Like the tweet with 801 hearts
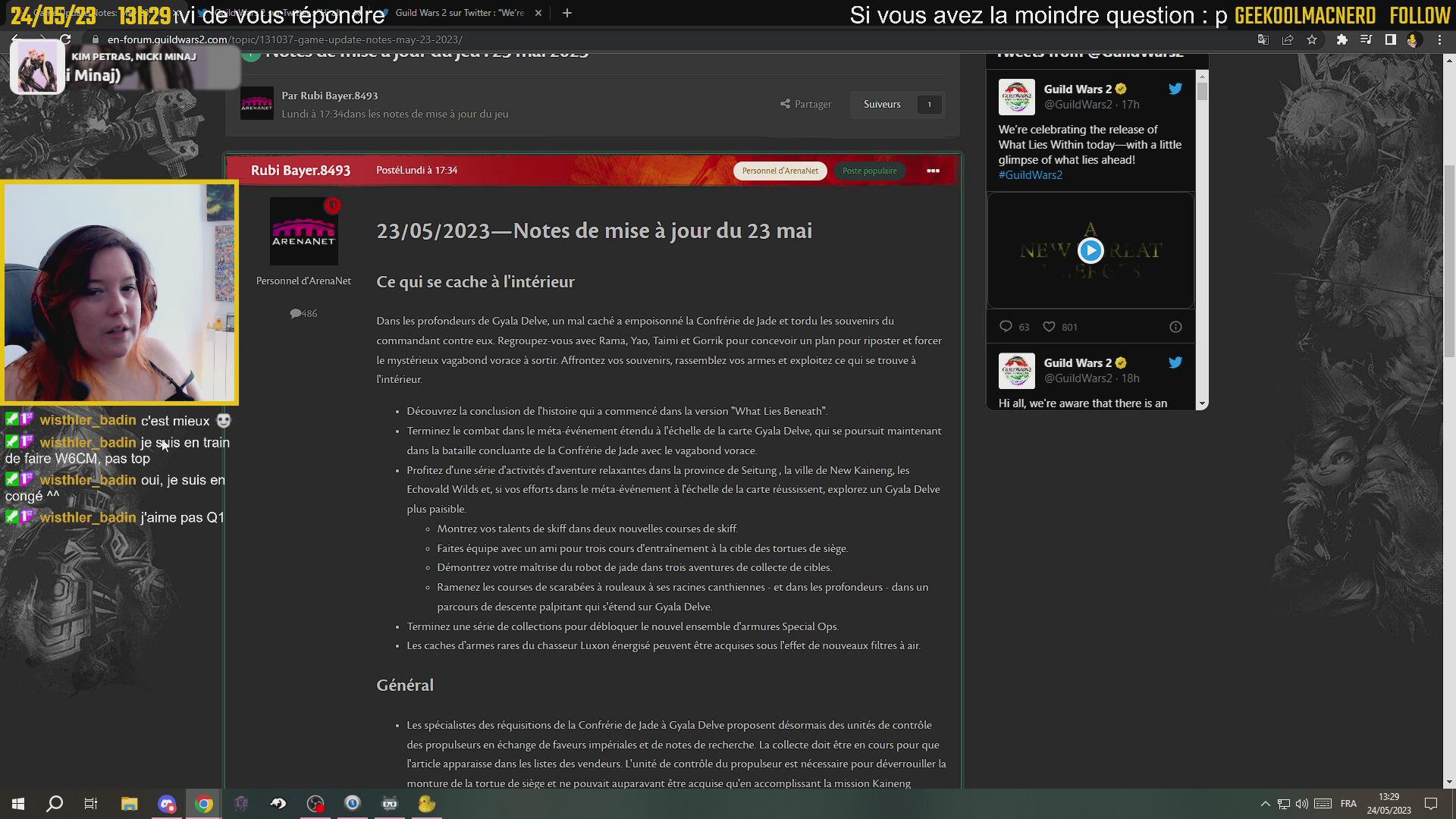 point(1049,327)
